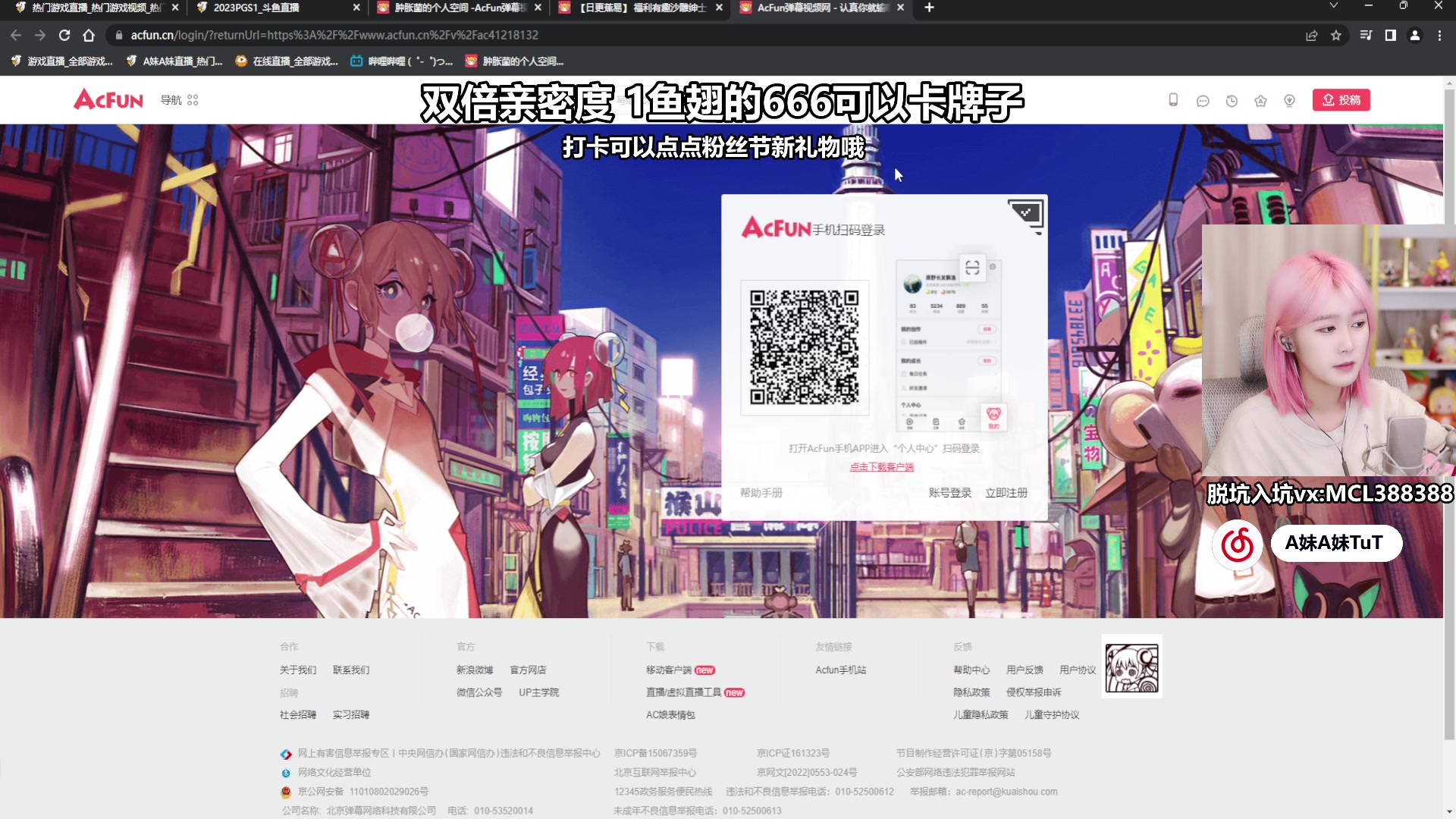Open the 帮助手册 help link

(x=761, y=493)
